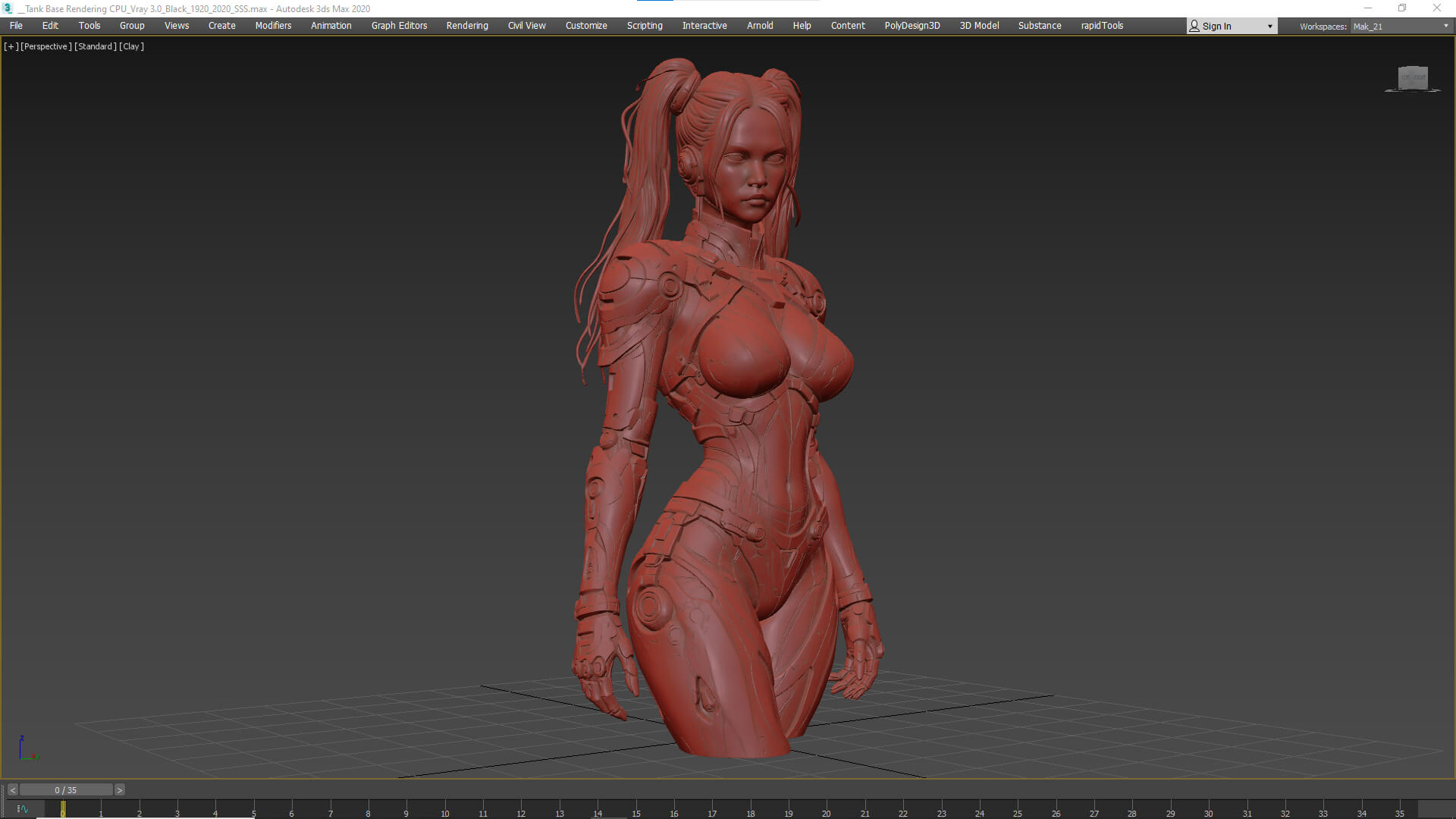1456x819 pixels.
Task: Open the Help menu
Action: 802,26
